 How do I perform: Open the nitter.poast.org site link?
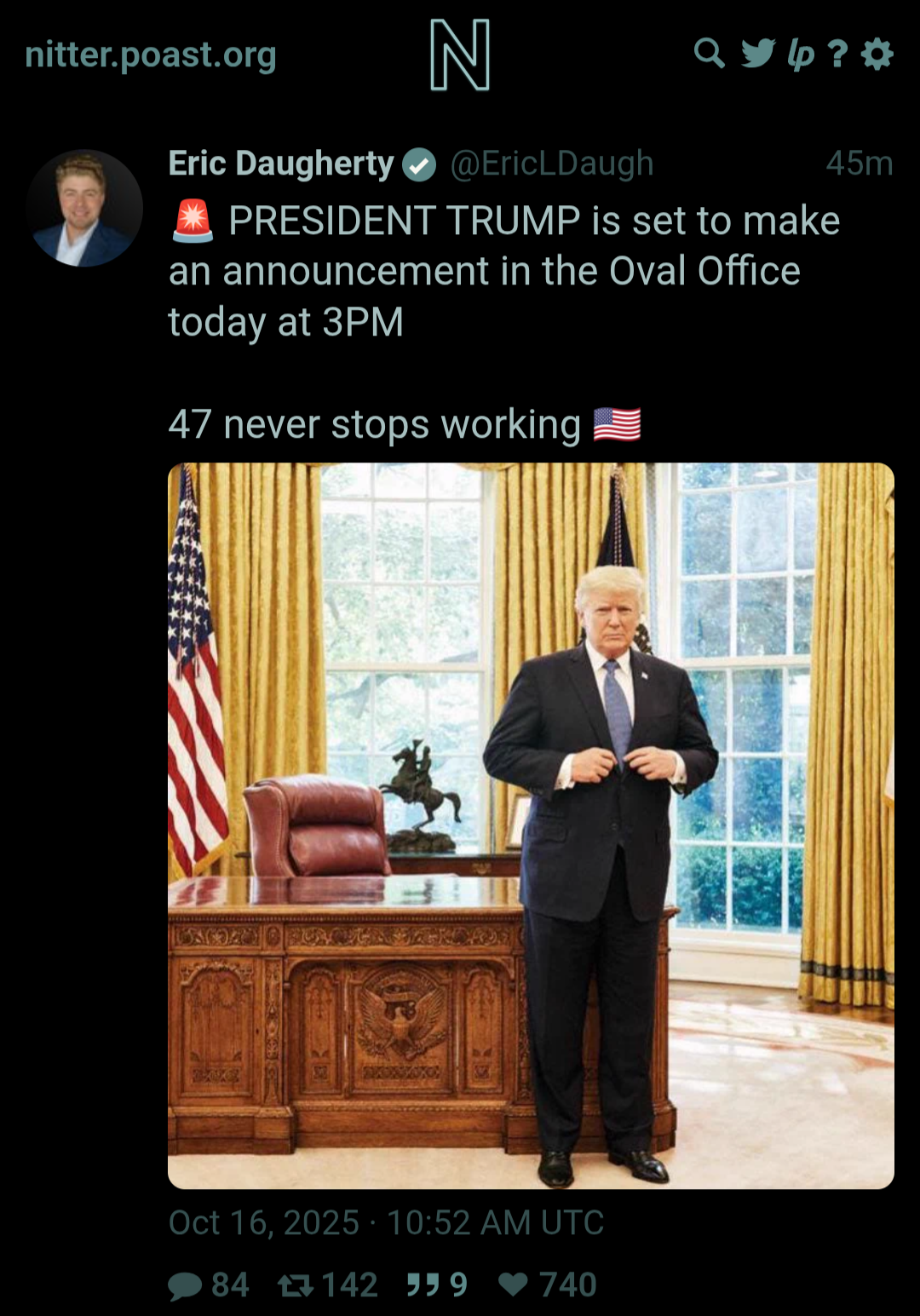pyautogui.click(x=151, y=55)
